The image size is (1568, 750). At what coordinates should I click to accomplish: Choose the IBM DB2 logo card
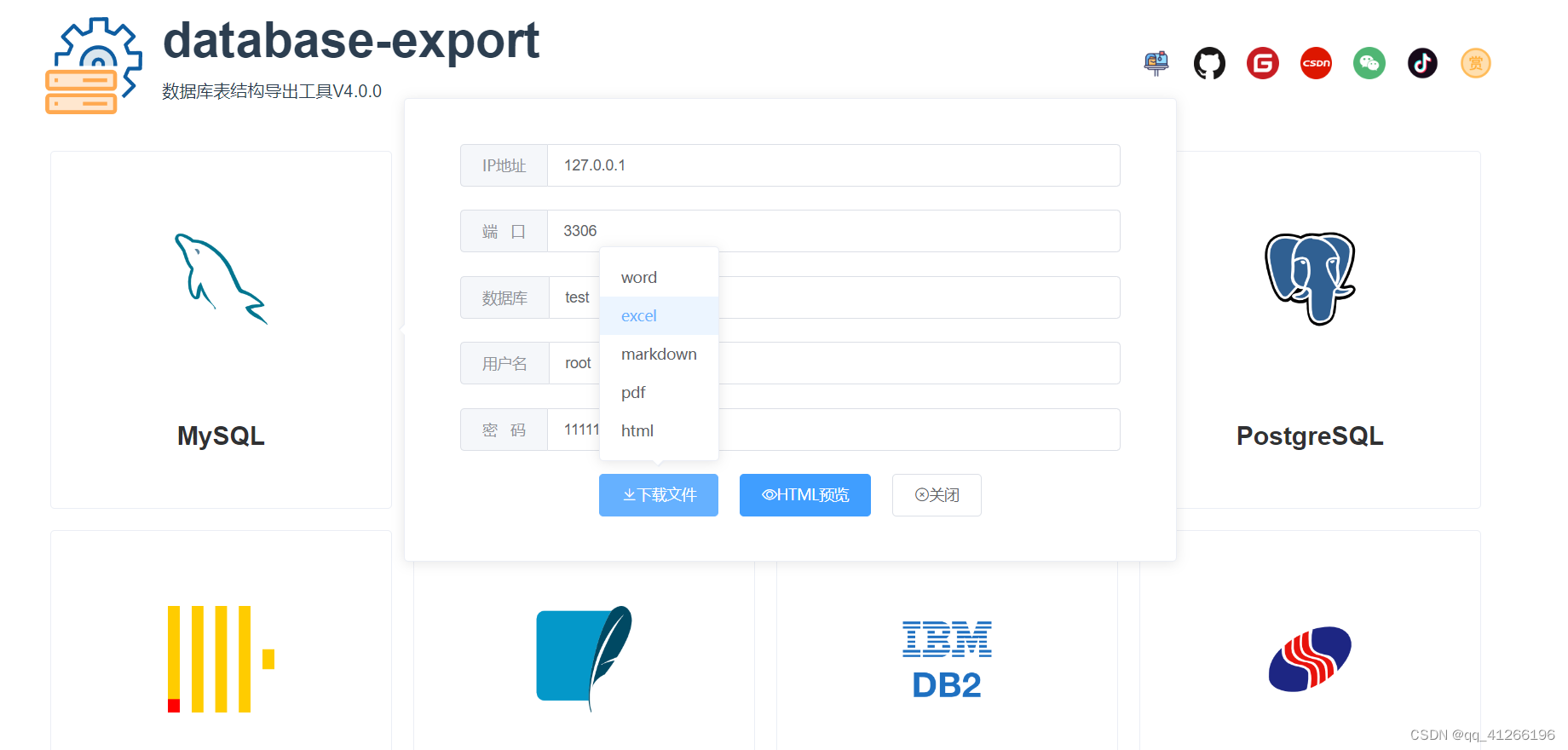[x=947, y=656]
